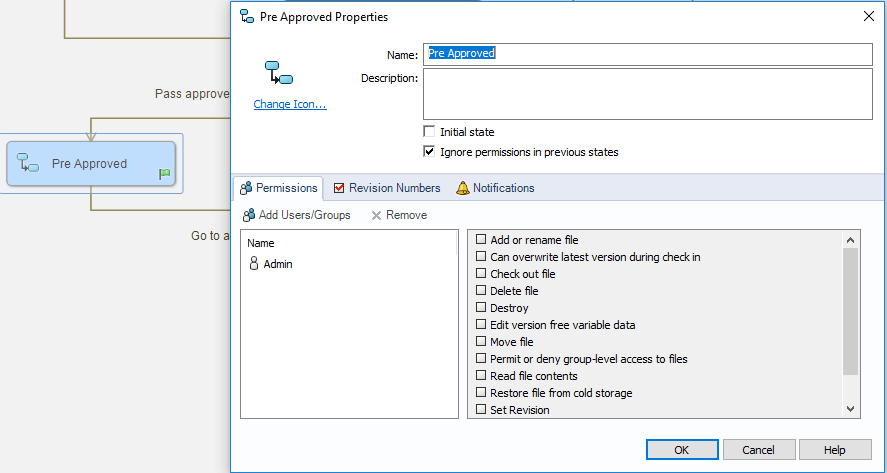
Task: Check the Add or rename file permission
Action: click(481, 240)
